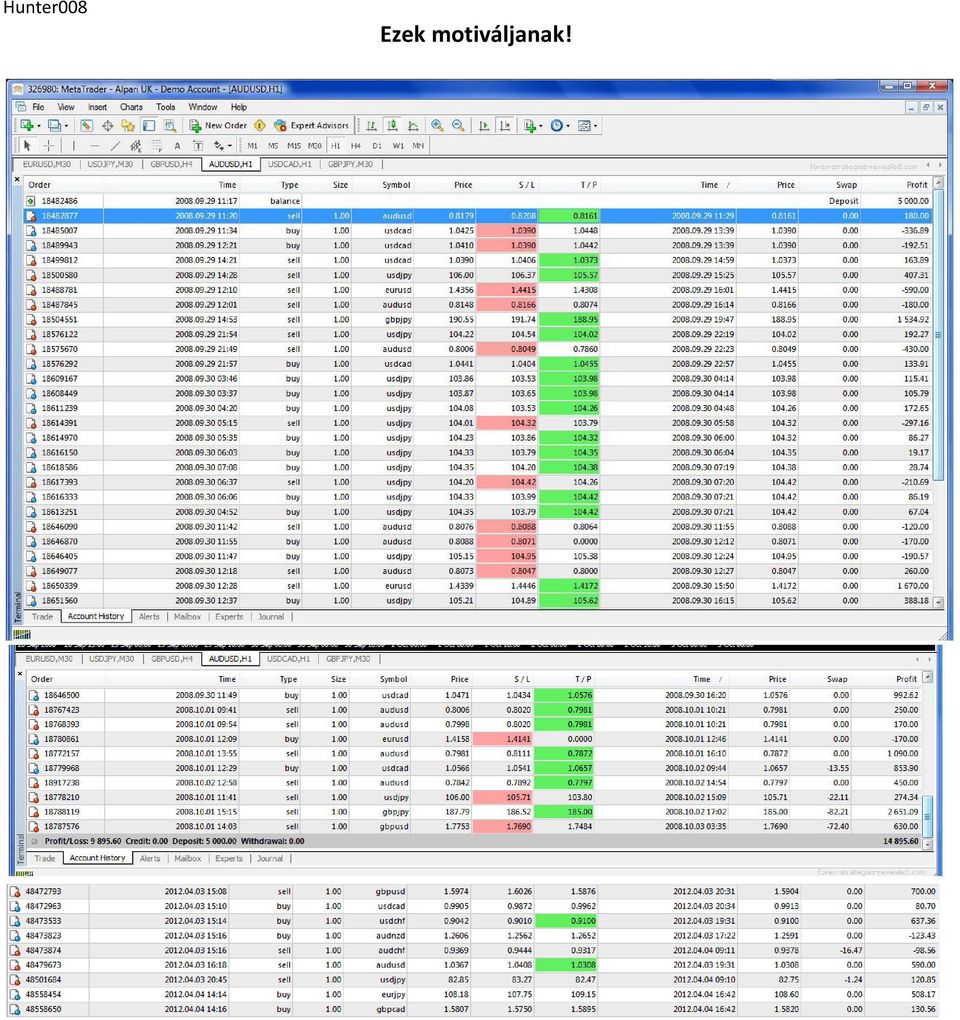Click the Expert Advisors button
Screen dimensions: 960x1020
pyautogui.click(x=312, y=126)
